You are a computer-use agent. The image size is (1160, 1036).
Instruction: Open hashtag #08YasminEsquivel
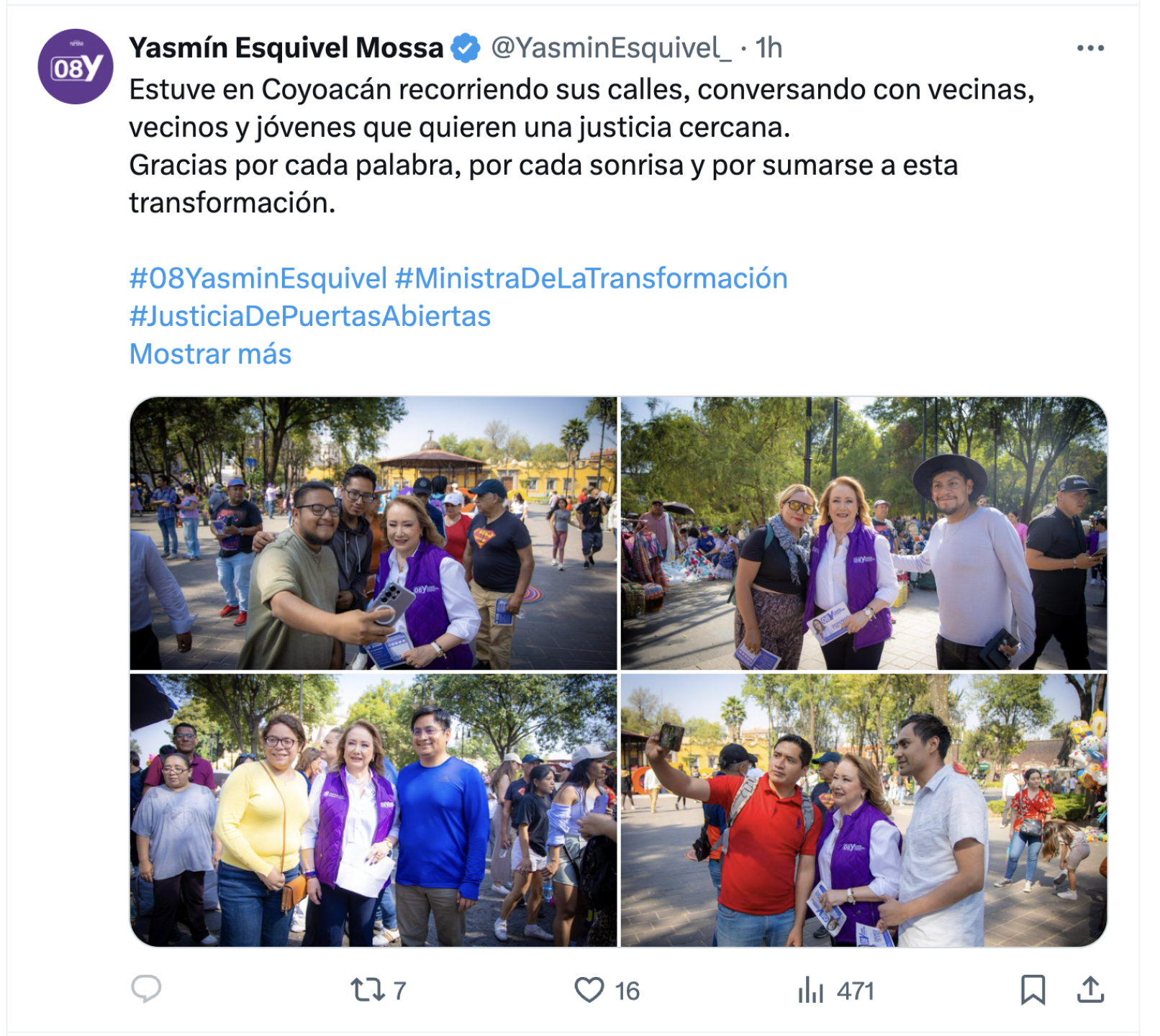tap(258, 278)
